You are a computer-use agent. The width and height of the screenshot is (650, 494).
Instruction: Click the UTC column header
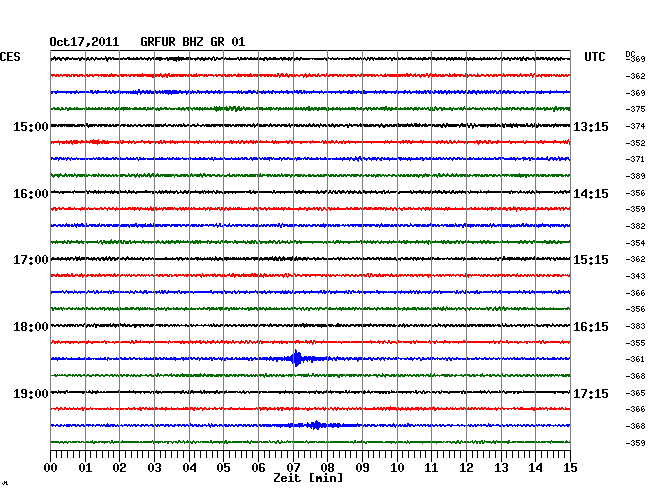[x=594, y=57]
